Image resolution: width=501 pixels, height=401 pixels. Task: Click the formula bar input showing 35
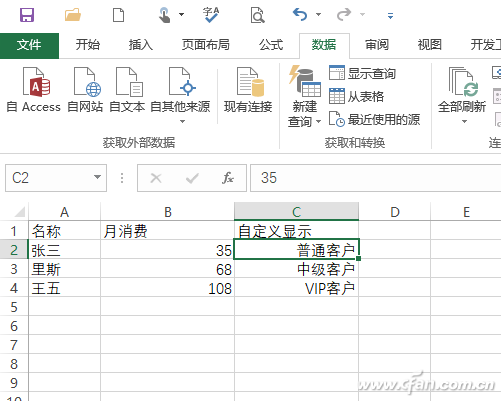375,178
